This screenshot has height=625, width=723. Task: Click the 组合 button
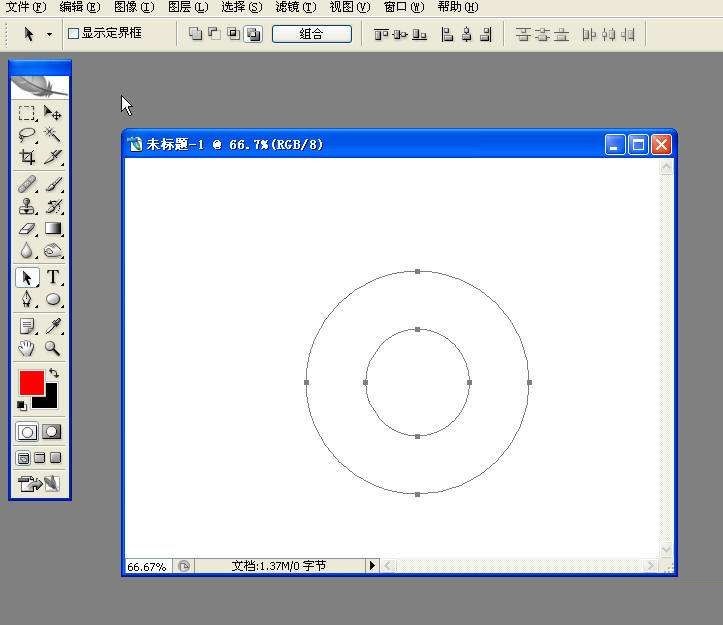pos(312,34)
